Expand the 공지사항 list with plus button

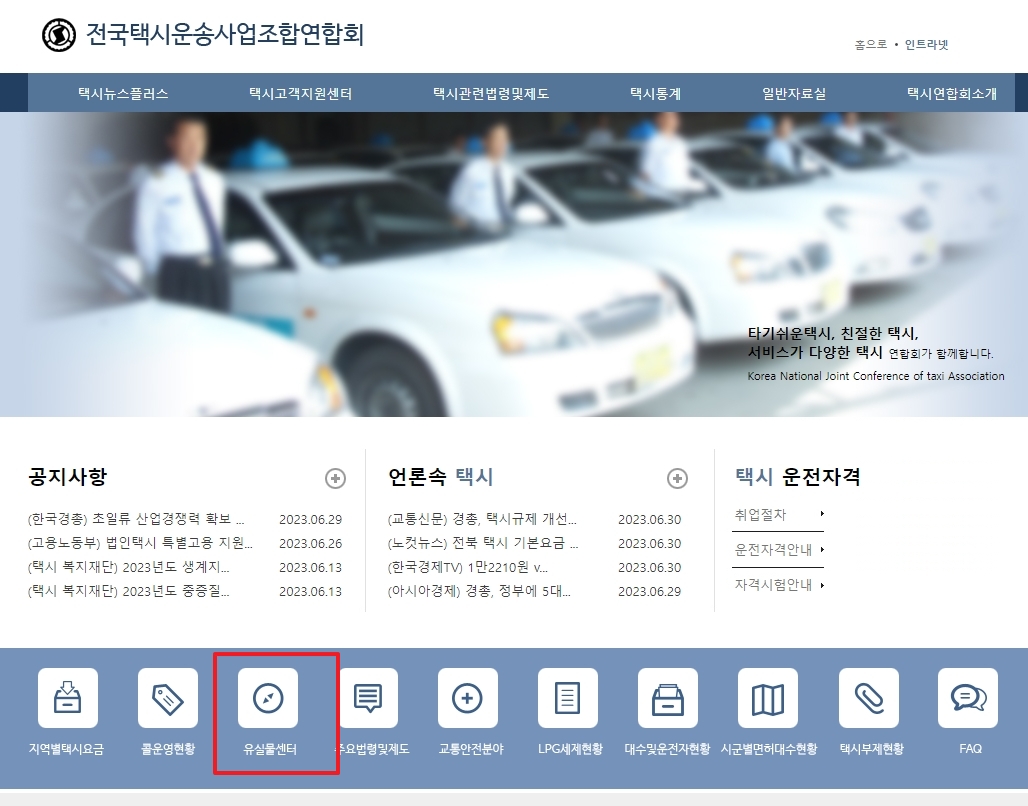pos(334,478)
